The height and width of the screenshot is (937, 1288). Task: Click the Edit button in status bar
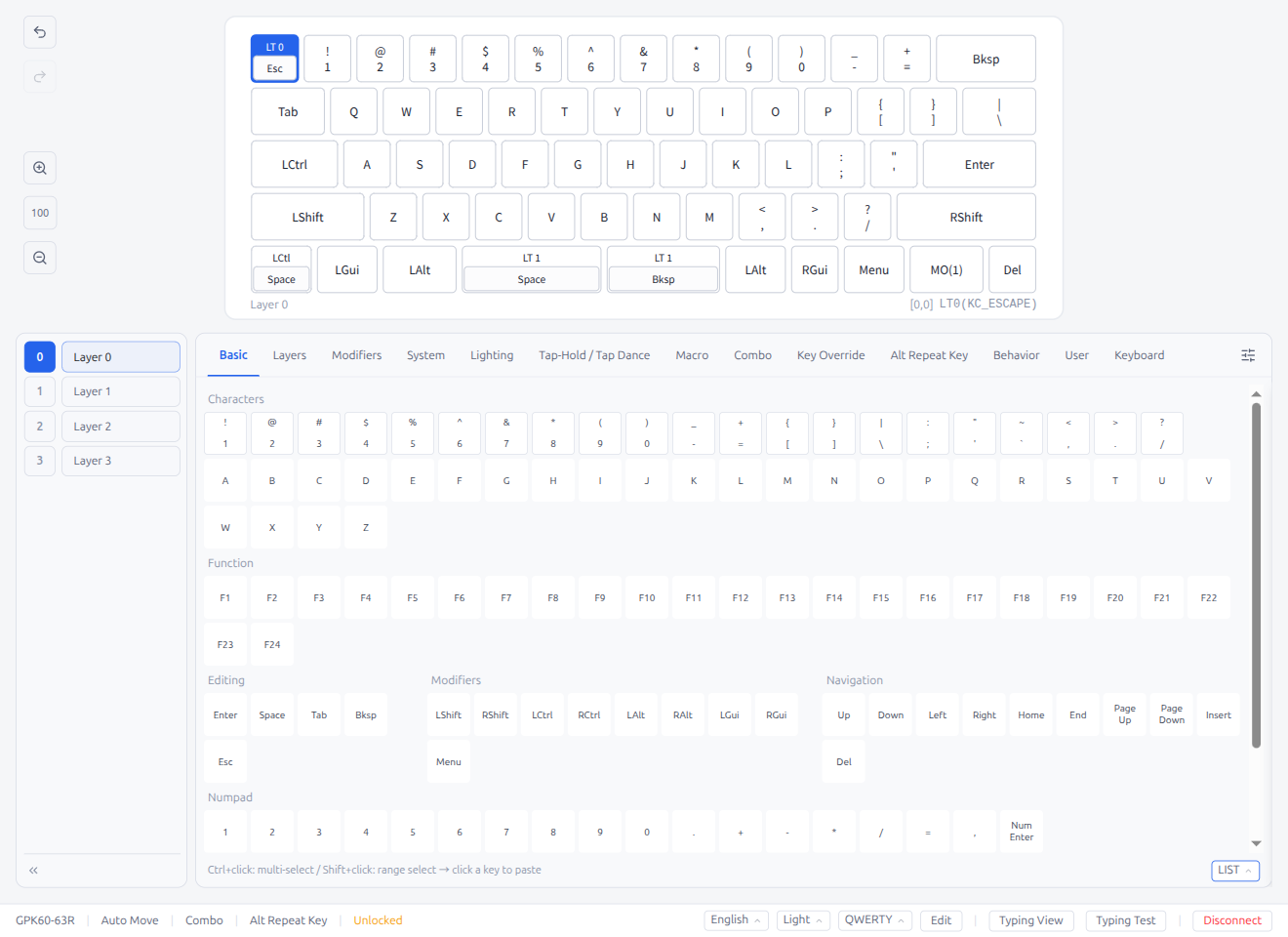tap(941, 920)
